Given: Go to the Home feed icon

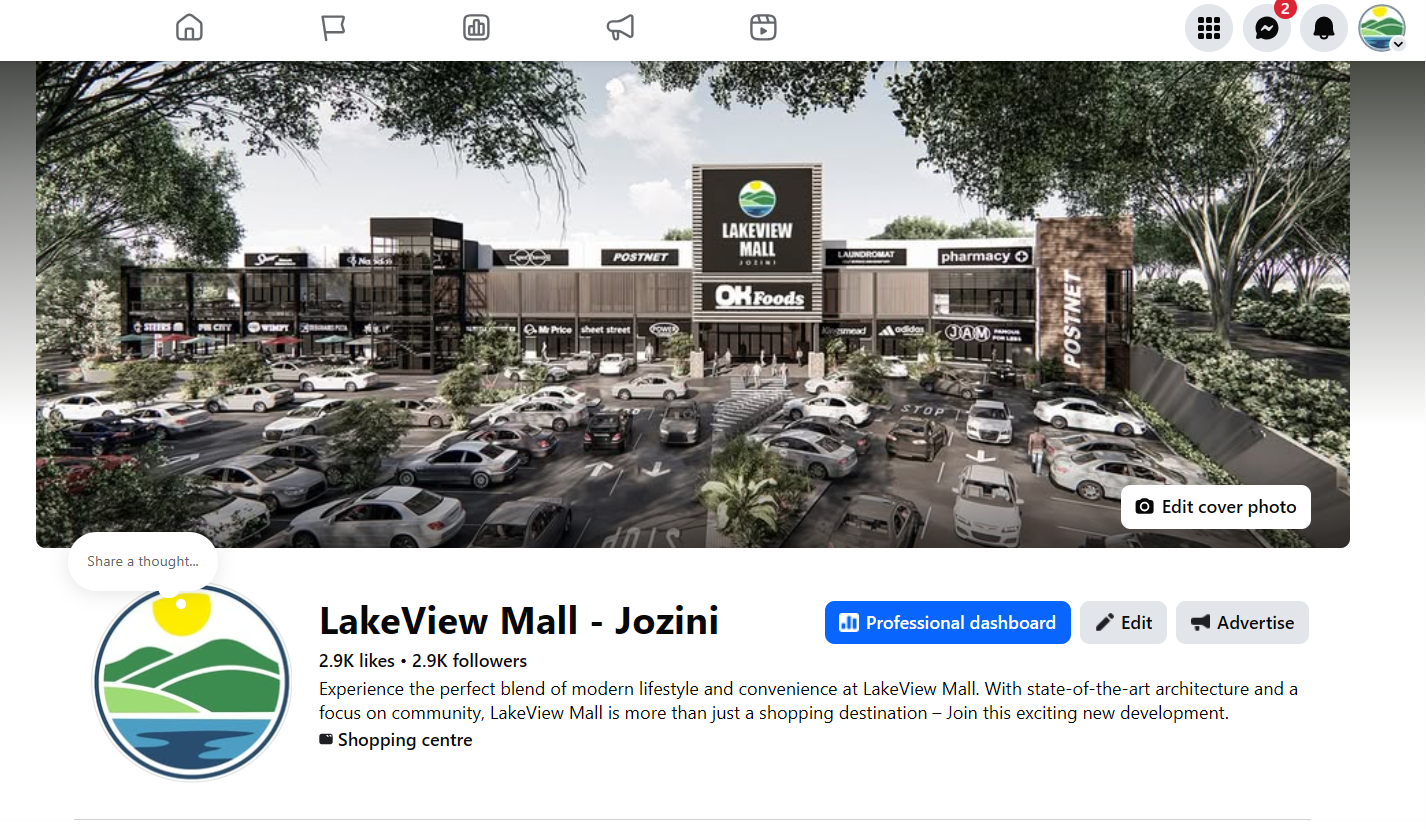Looking at the screenshot, I should (x=189, y=27).
